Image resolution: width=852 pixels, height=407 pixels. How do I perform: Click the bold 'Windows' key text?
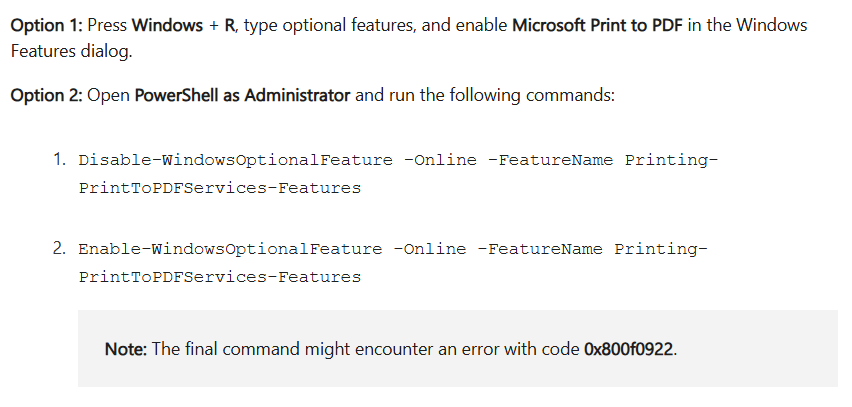pyautogui.click(x=167, y=25)
